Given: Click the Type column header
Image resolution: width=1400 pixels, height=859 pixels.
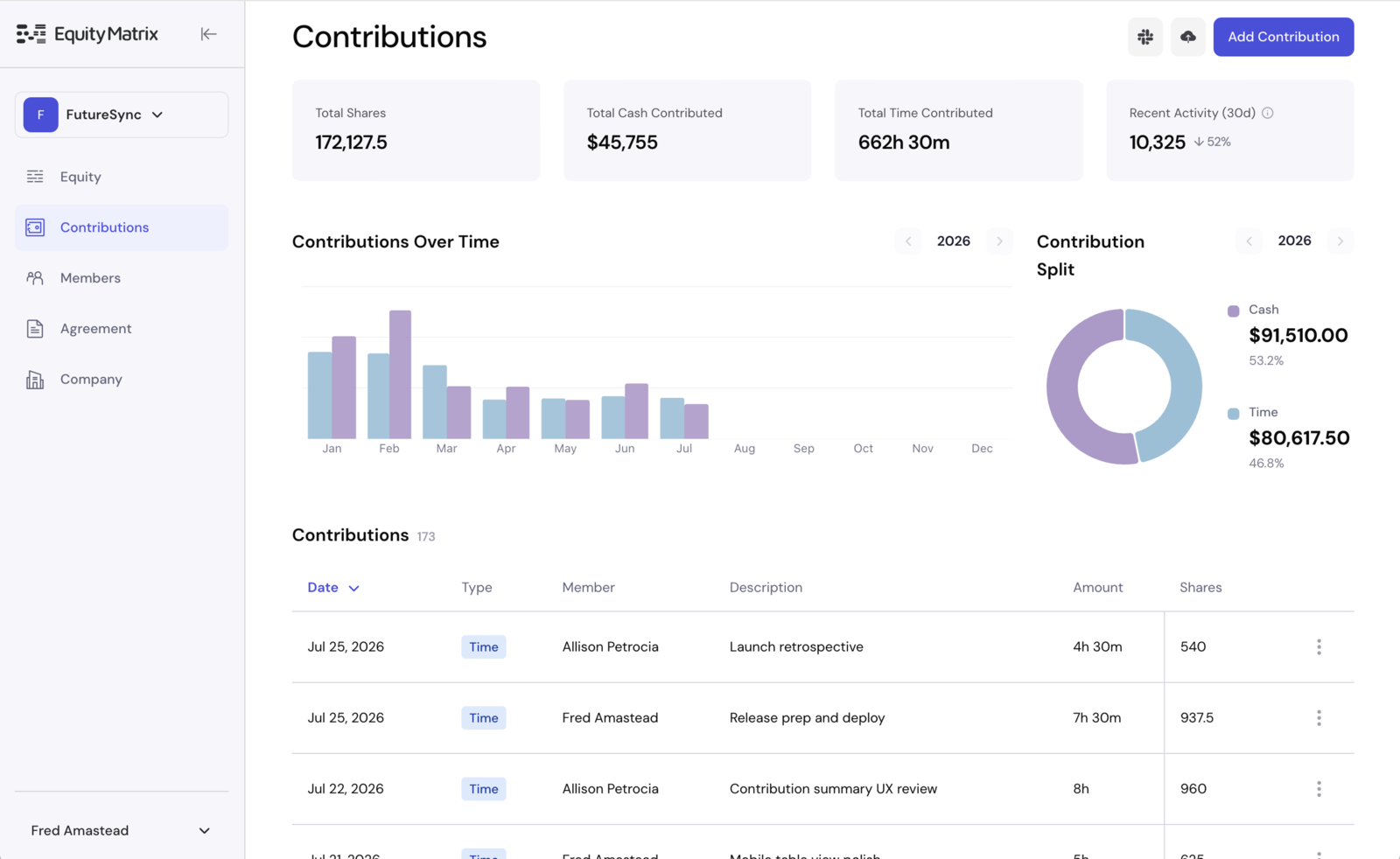Looking at the screenshot, I should pyautogui.click(x=477, y=588).
